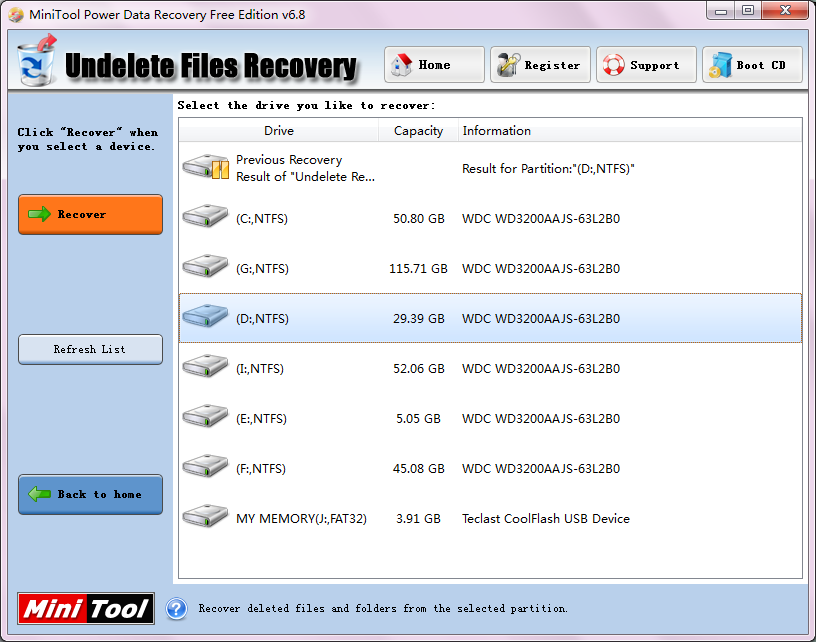
Task: Select the "(D:,NTFS)" drive label
Action: [x=262, y=318]
